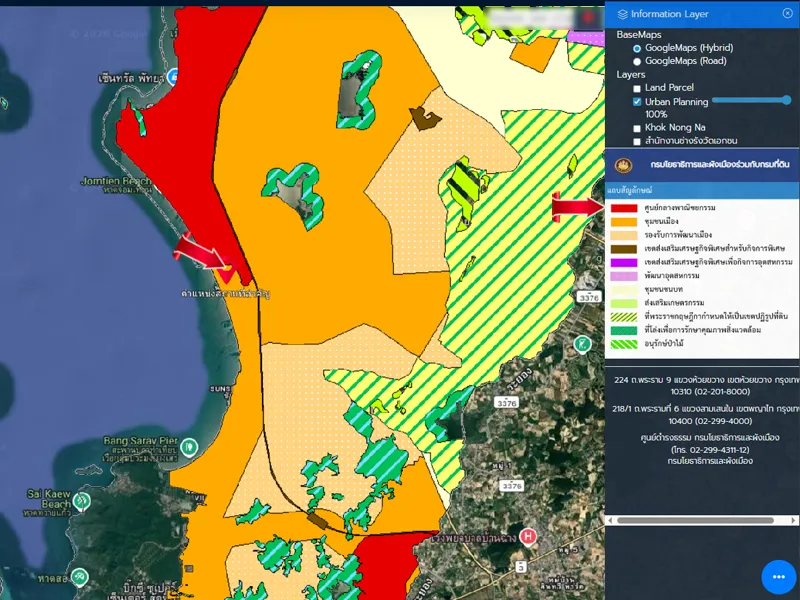Viewport: 800px width, 600px height.
Task: Adjust the Urban Planning opacity slider
Action: [786, 100]
